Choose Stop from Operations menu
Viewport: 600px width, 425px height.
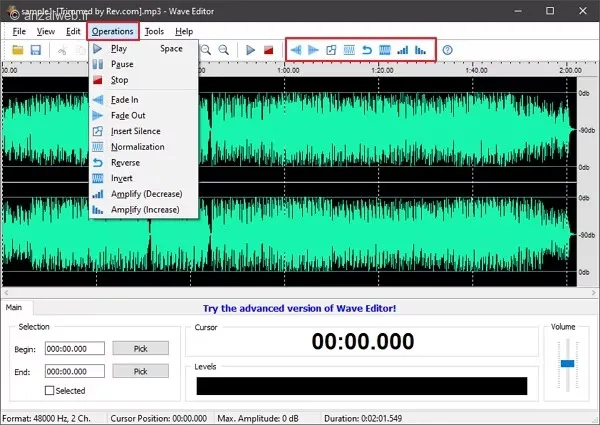point(143,80)
